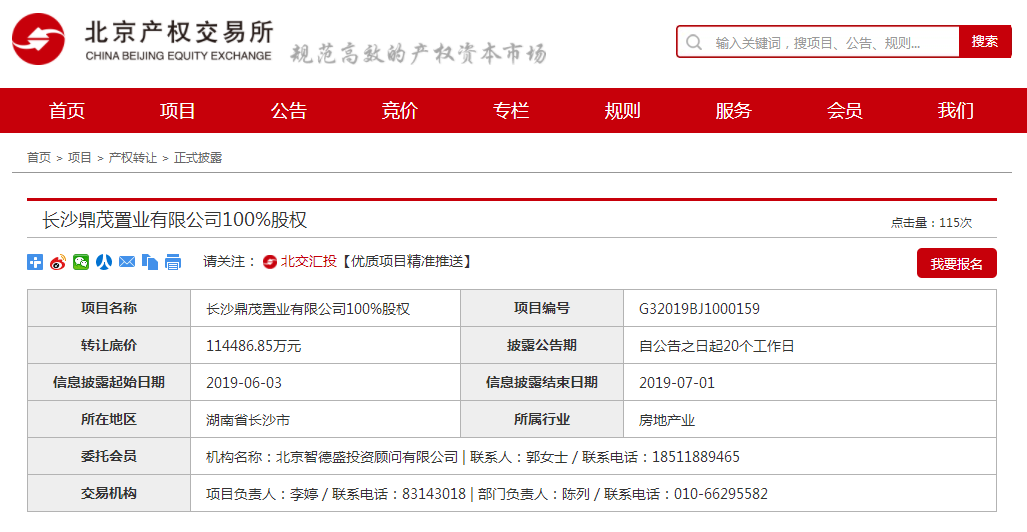Open the 规则 navigation item
Image resolution: width=1027 pixels, height=532 pixels.
(622, 111)
